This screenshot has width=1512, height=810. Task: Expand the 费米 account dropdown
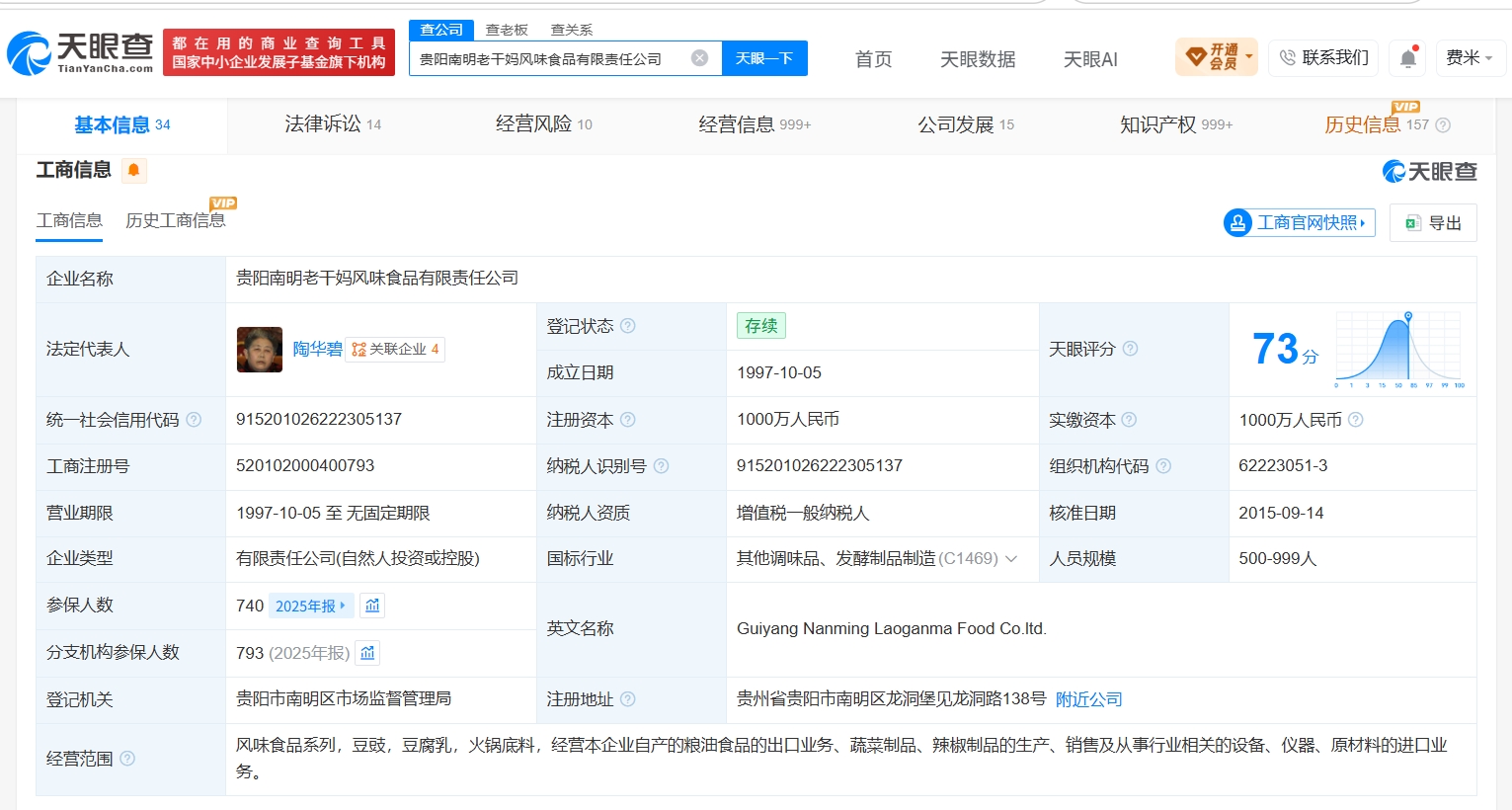1471,58
